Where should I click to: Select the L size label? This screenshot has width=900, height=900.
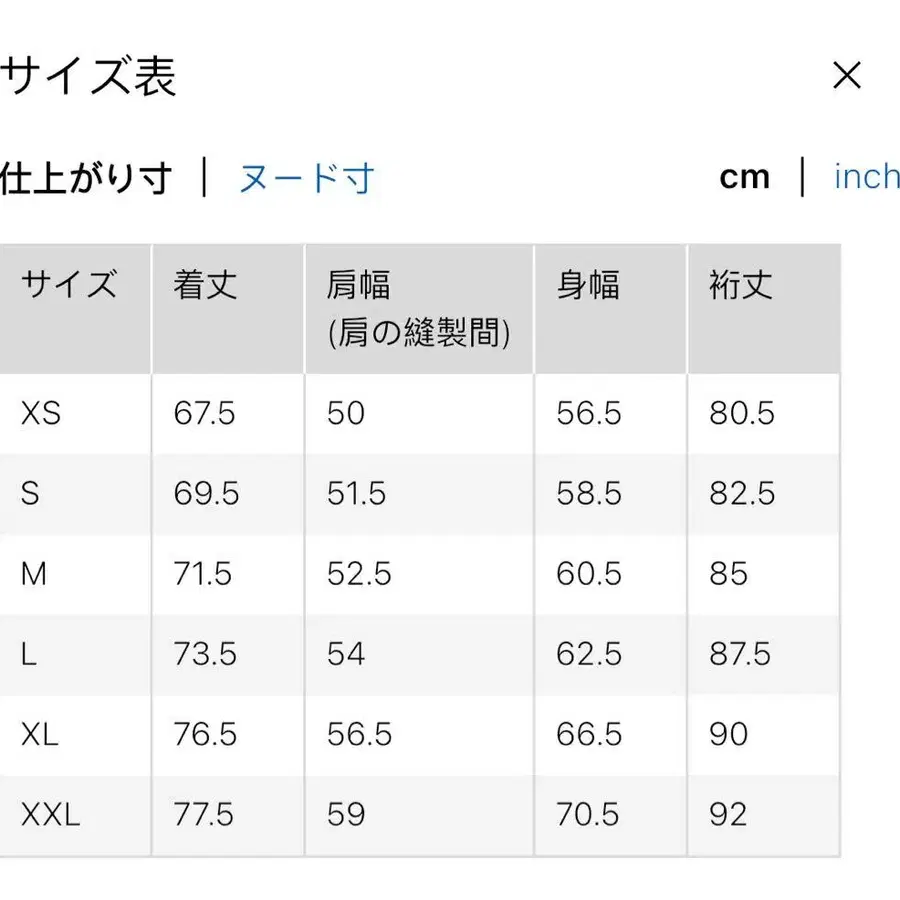28,655
